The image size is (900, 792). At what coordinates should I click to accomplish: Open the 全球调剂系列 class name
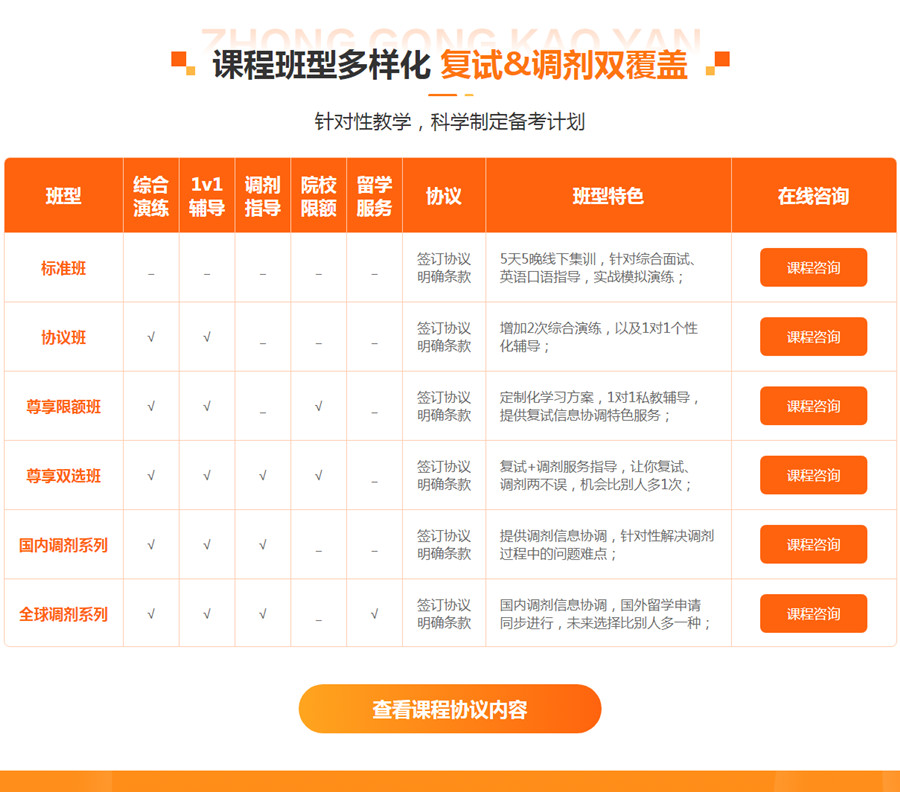click(64, 614)
